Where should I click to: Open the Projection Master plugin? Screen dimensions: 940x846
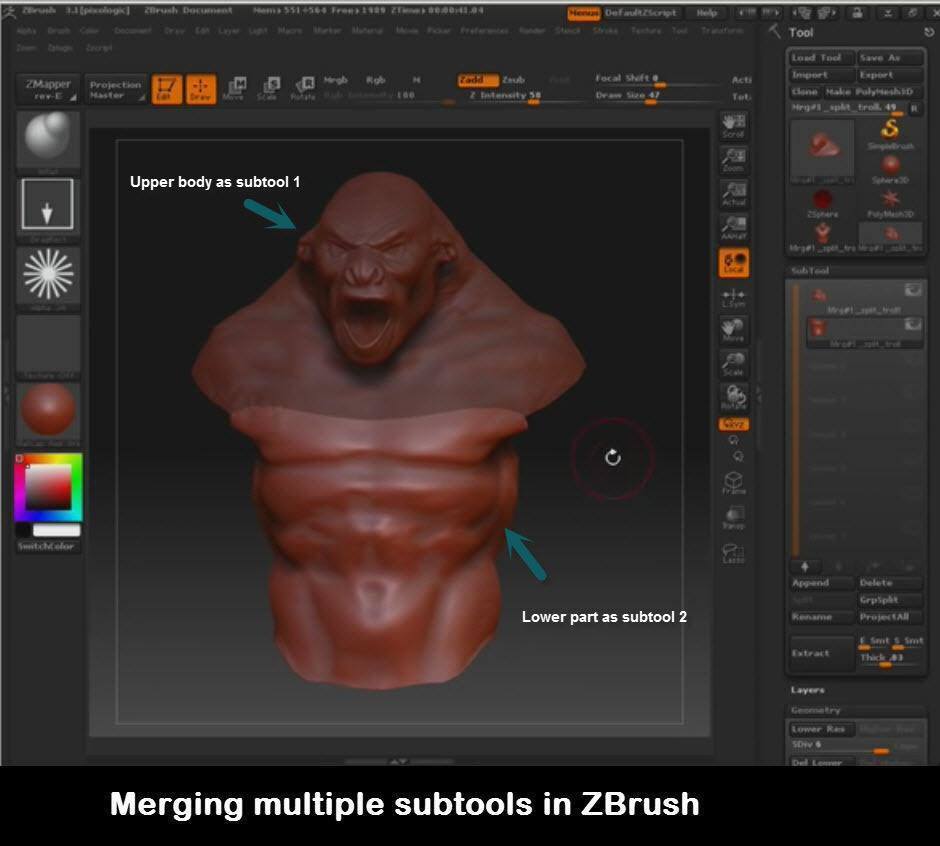(116, 90)
